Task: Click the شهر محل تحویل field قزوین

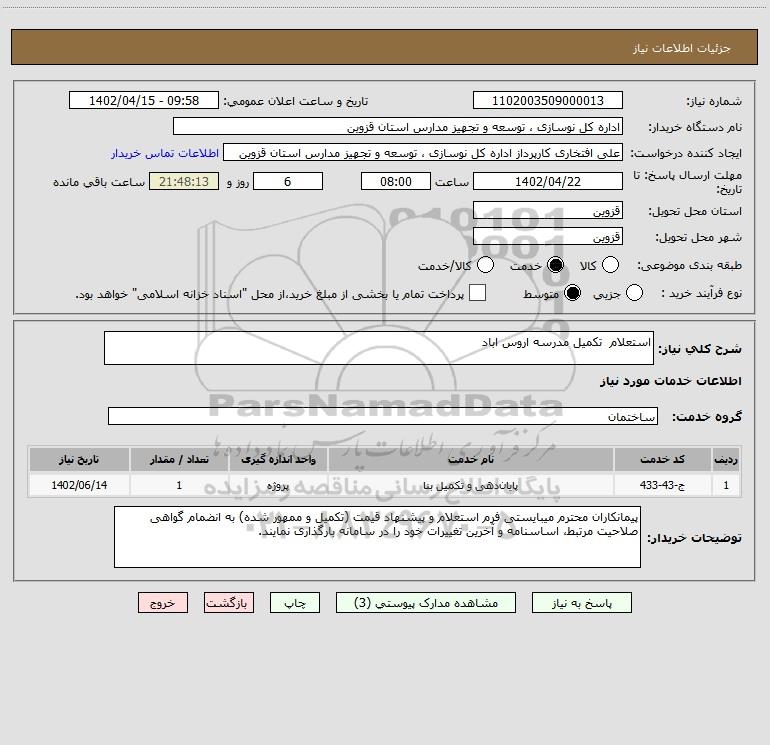Action: [548, 237]
